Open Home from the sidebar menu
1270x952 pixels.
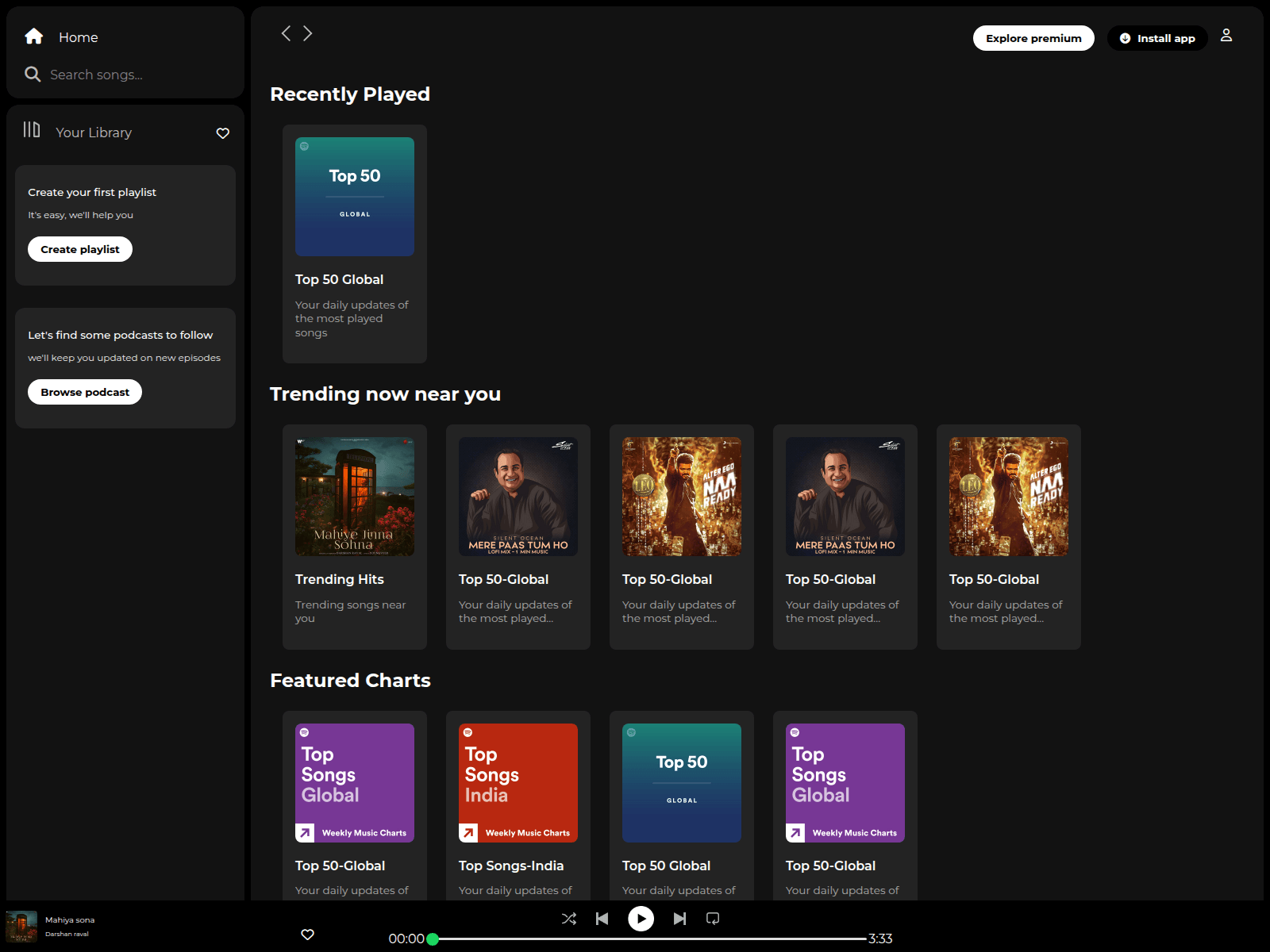tap(79, 37)
